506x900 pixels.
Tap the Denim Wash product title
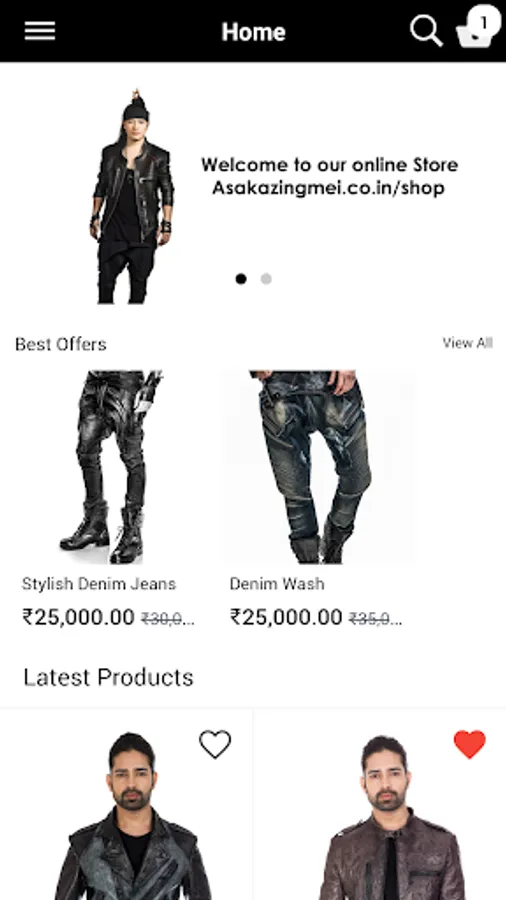click(277, 584)
